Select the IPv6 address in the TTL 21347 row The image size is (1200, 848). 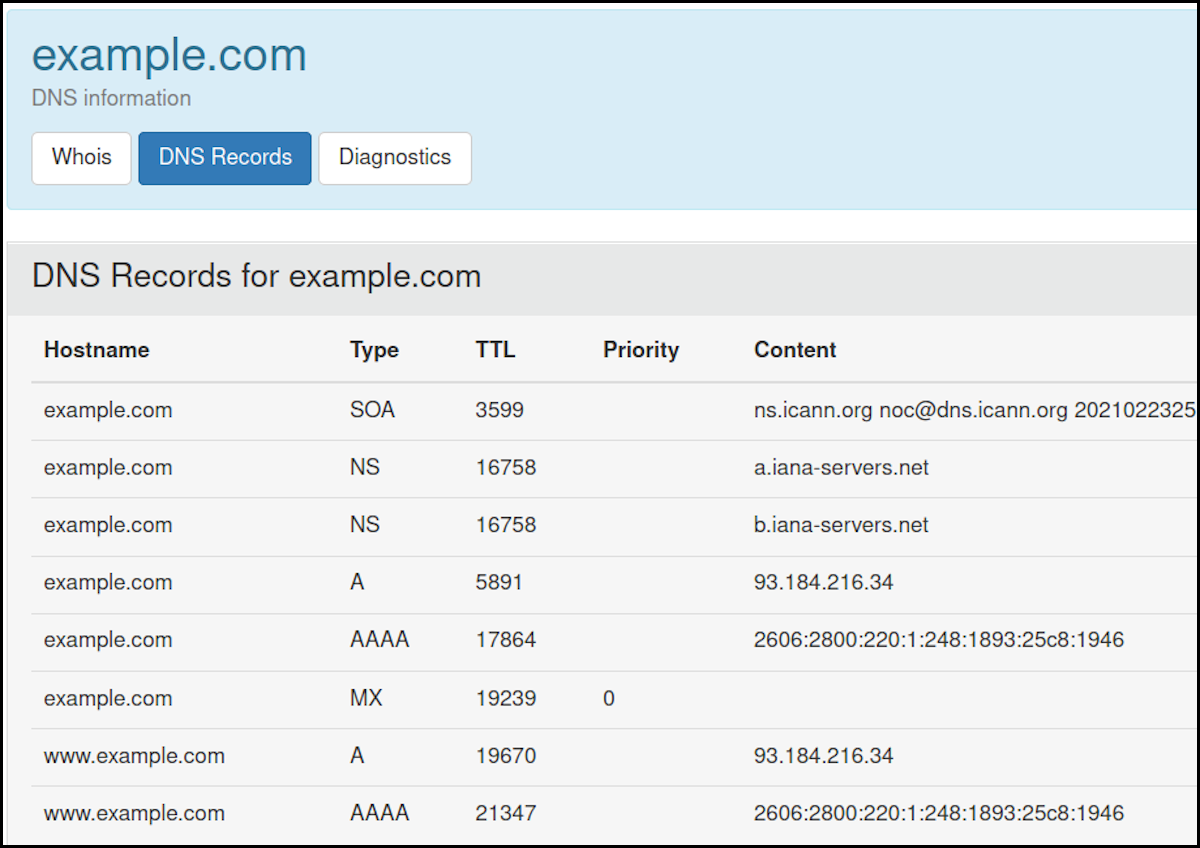click(x=939, y=813)
